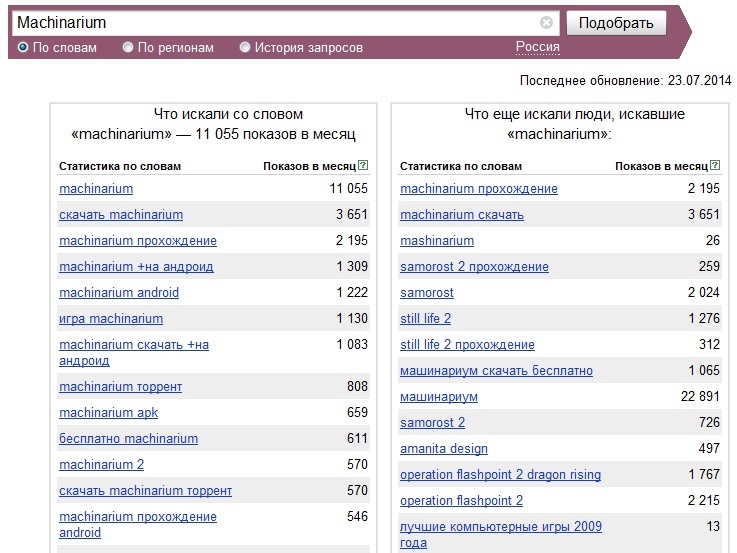Screen dimensions: 737x553
Task: Open the machinarium 2 link
Action: 102,465
